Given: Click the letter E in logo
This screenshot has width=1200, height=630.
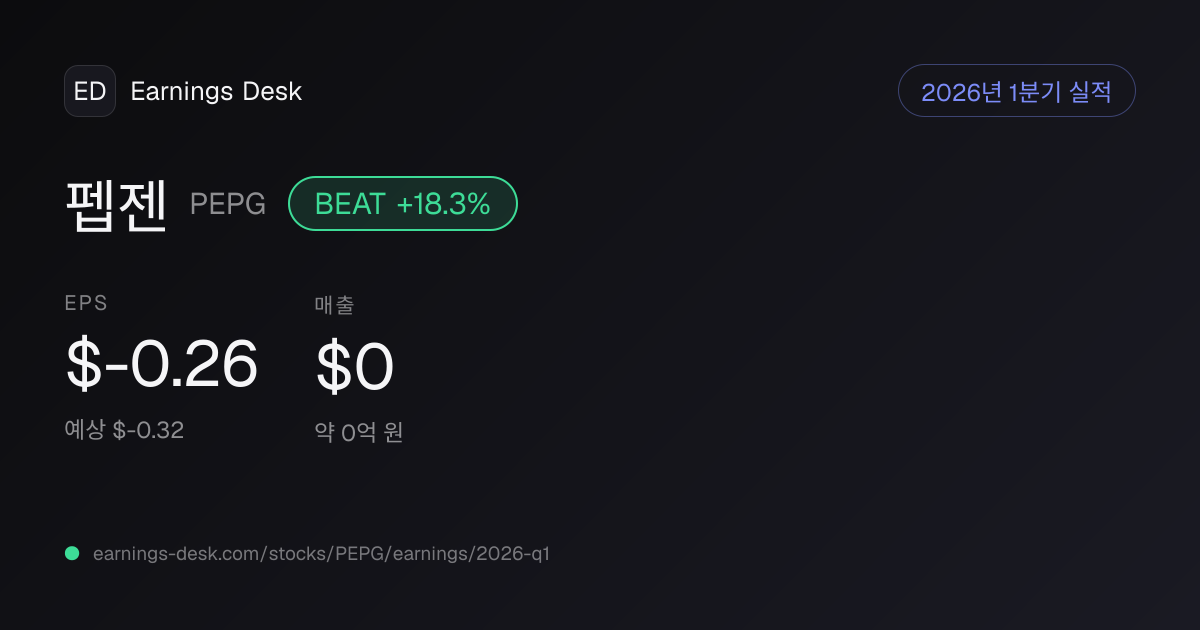Looking at the screenshot, I should coord(81,91).
